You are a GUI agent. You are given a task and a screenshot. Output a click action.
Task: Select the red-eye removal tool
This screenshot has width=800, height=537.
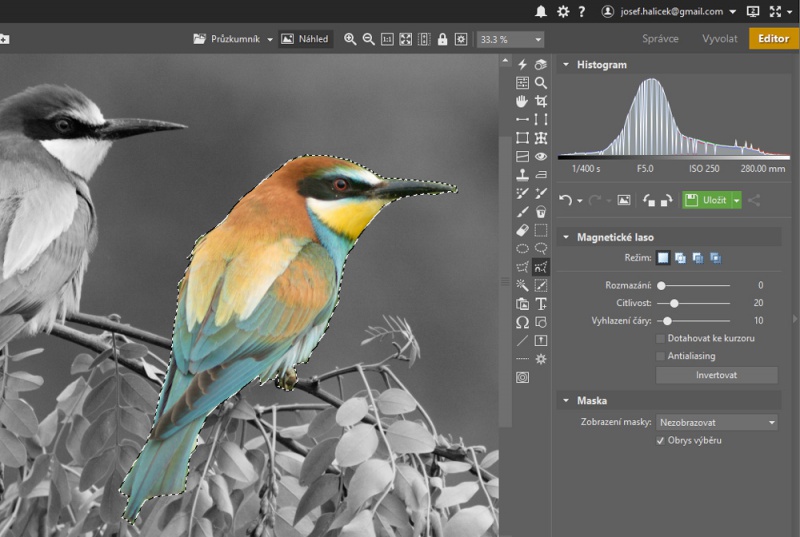coord(541,156)
